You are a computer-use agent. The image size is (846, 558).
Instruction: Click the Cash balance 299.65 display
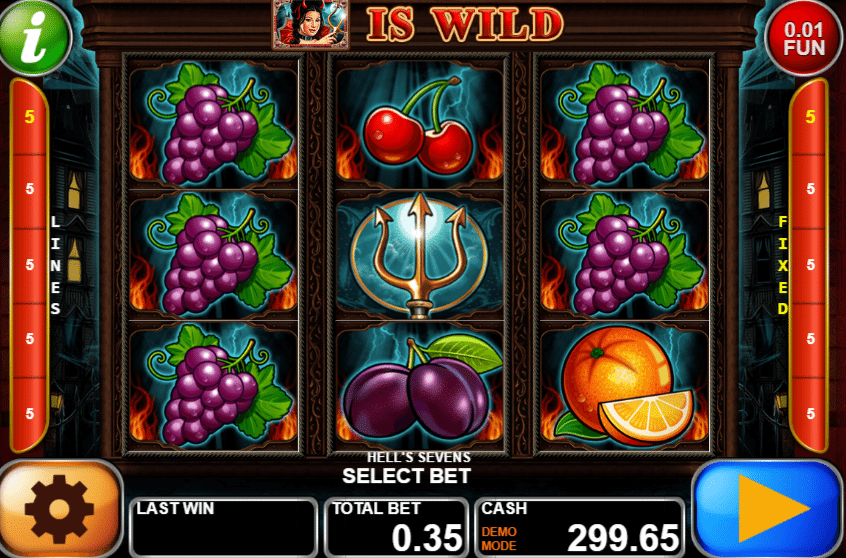(580, 527)
